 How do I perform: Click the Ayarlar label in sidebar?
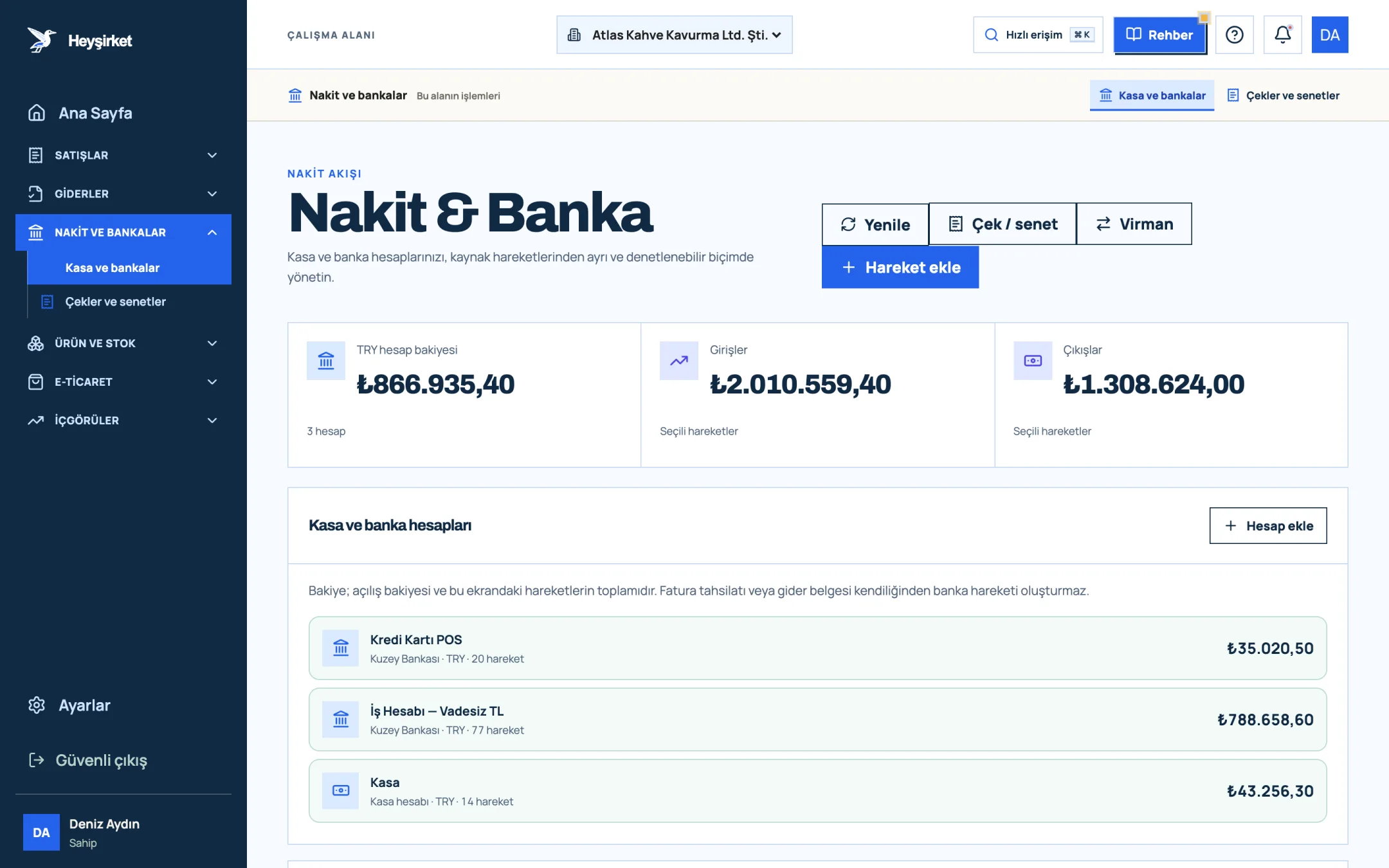click(84, 705)
